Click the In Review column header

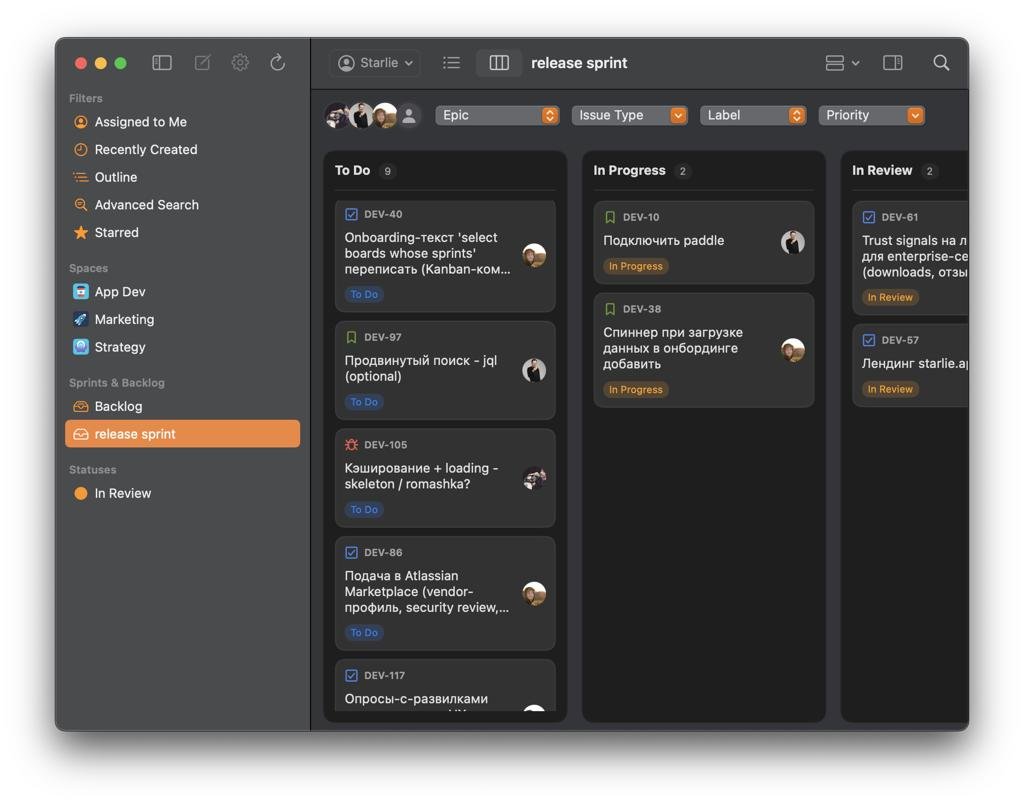pyautogui.click(x=882, y=170)
